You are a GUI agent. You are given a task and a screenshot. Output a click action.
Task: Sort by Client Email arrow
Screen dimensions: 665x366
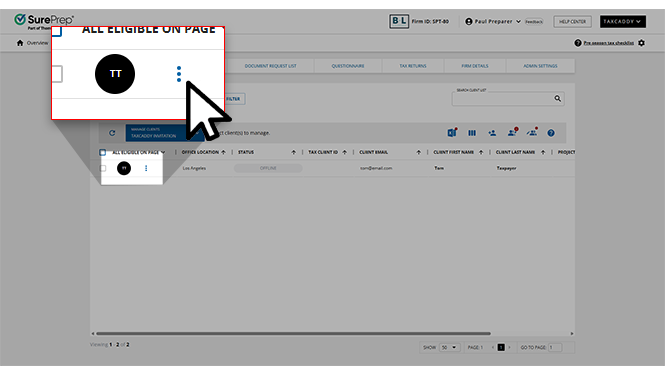click(x=419, y=152)
